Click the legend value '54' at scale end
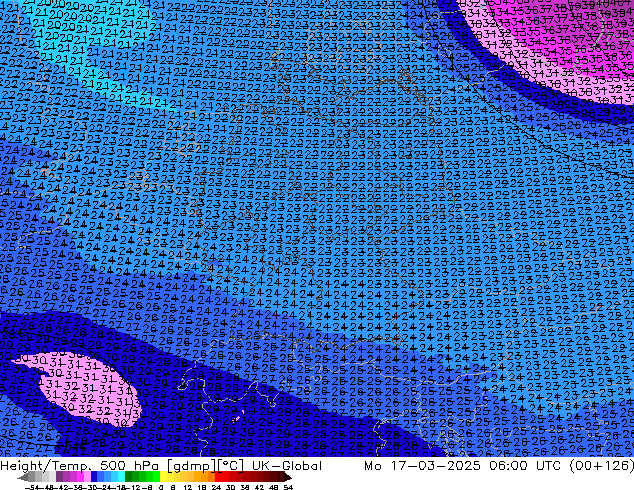Screen dimensions: 634x490 [x=287, y=487]
